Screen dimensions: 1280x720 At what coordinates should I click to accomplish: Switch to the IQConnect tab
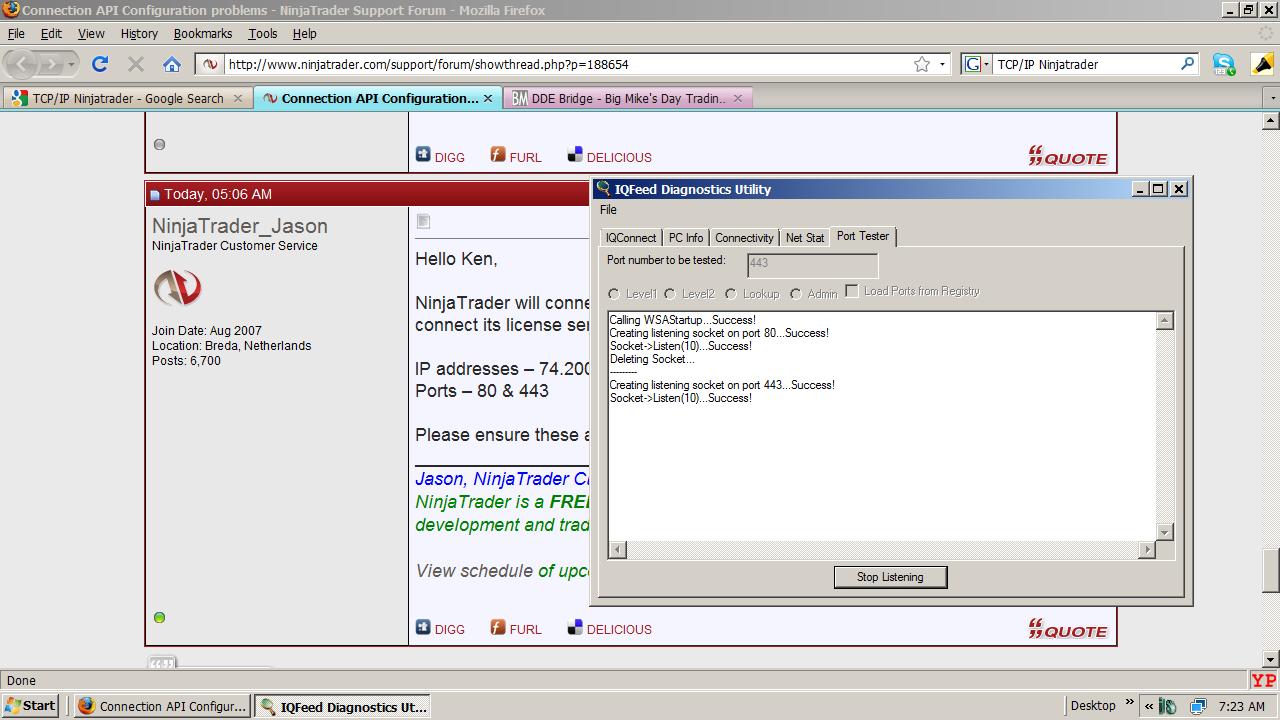pos(631,238)
